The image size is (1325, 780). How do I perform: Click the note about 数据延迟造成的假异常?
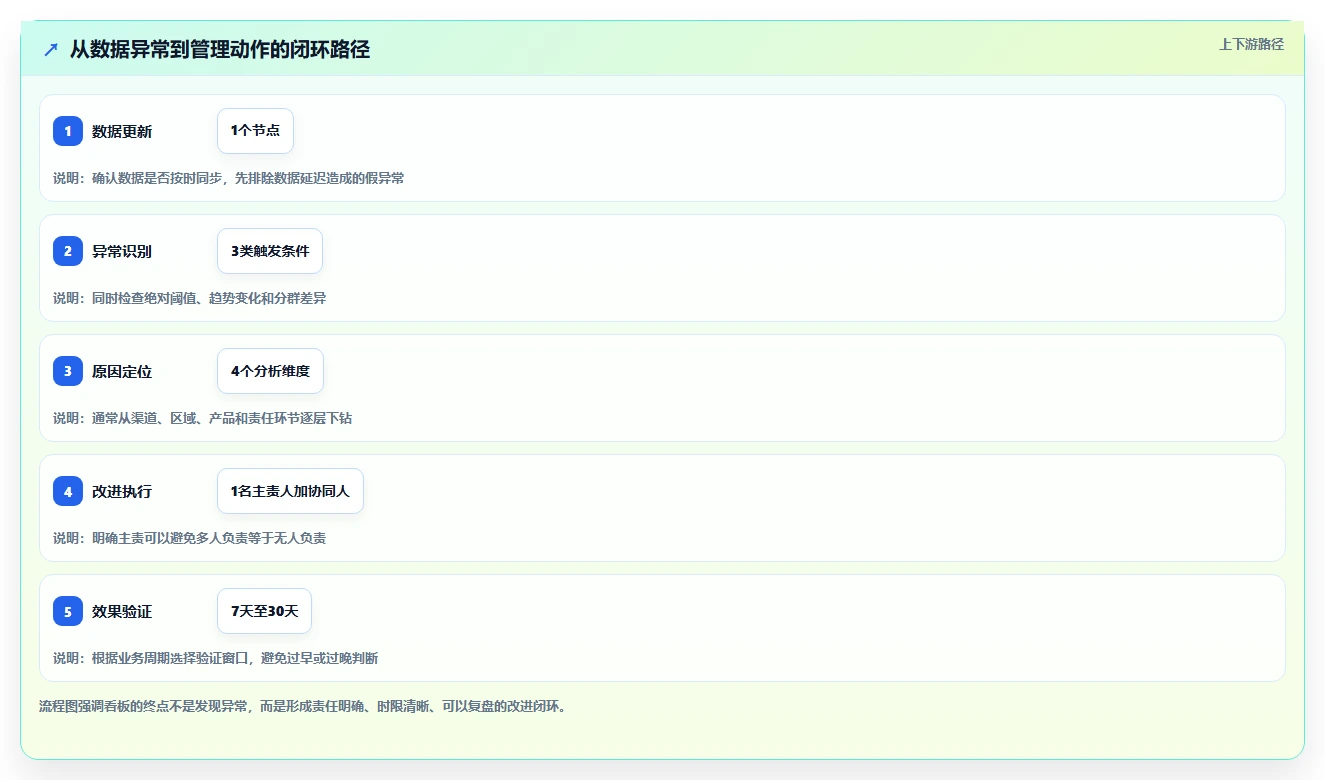point(229,178)
